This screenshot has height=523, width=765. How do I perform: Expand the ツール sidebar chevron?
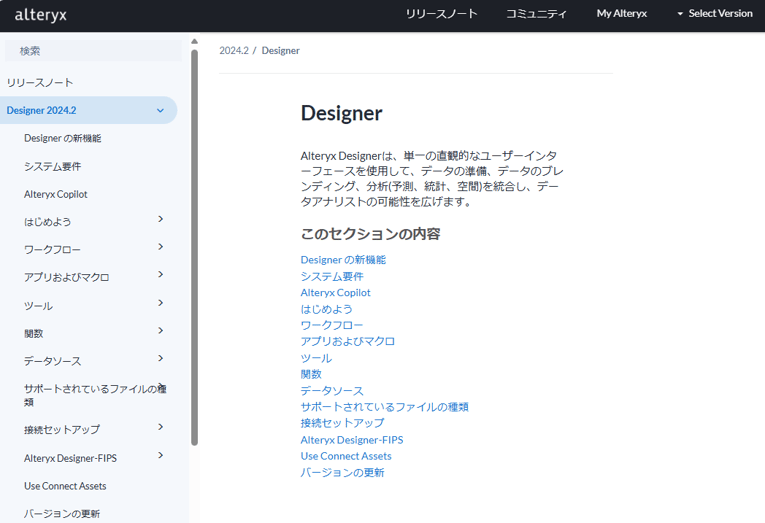161,303
